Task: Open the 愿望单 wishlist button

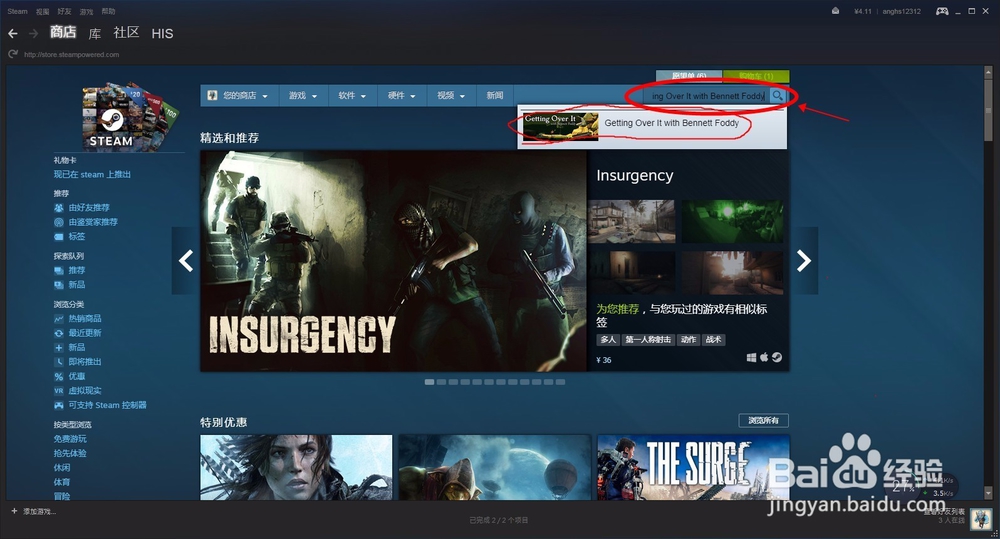Action: (689, 77)
